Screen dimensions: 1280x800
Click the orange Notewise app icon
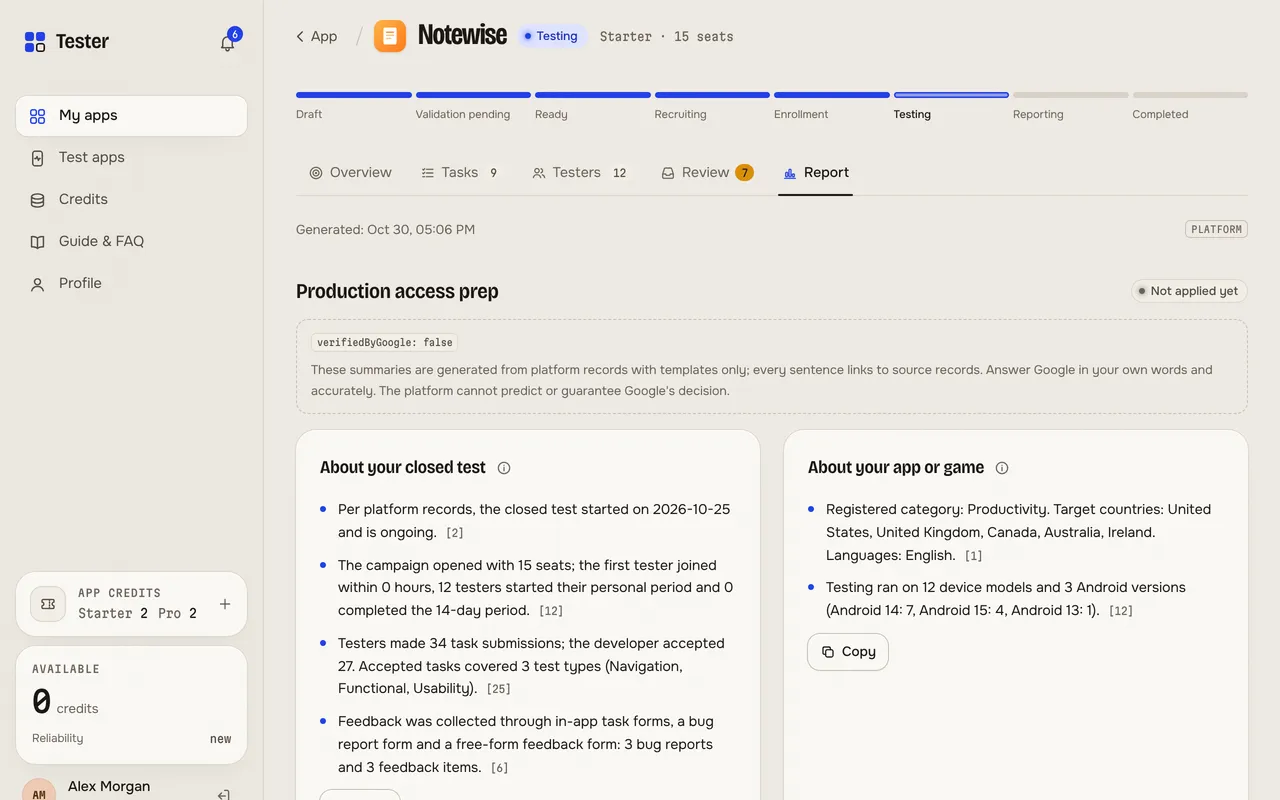(390, 36)
